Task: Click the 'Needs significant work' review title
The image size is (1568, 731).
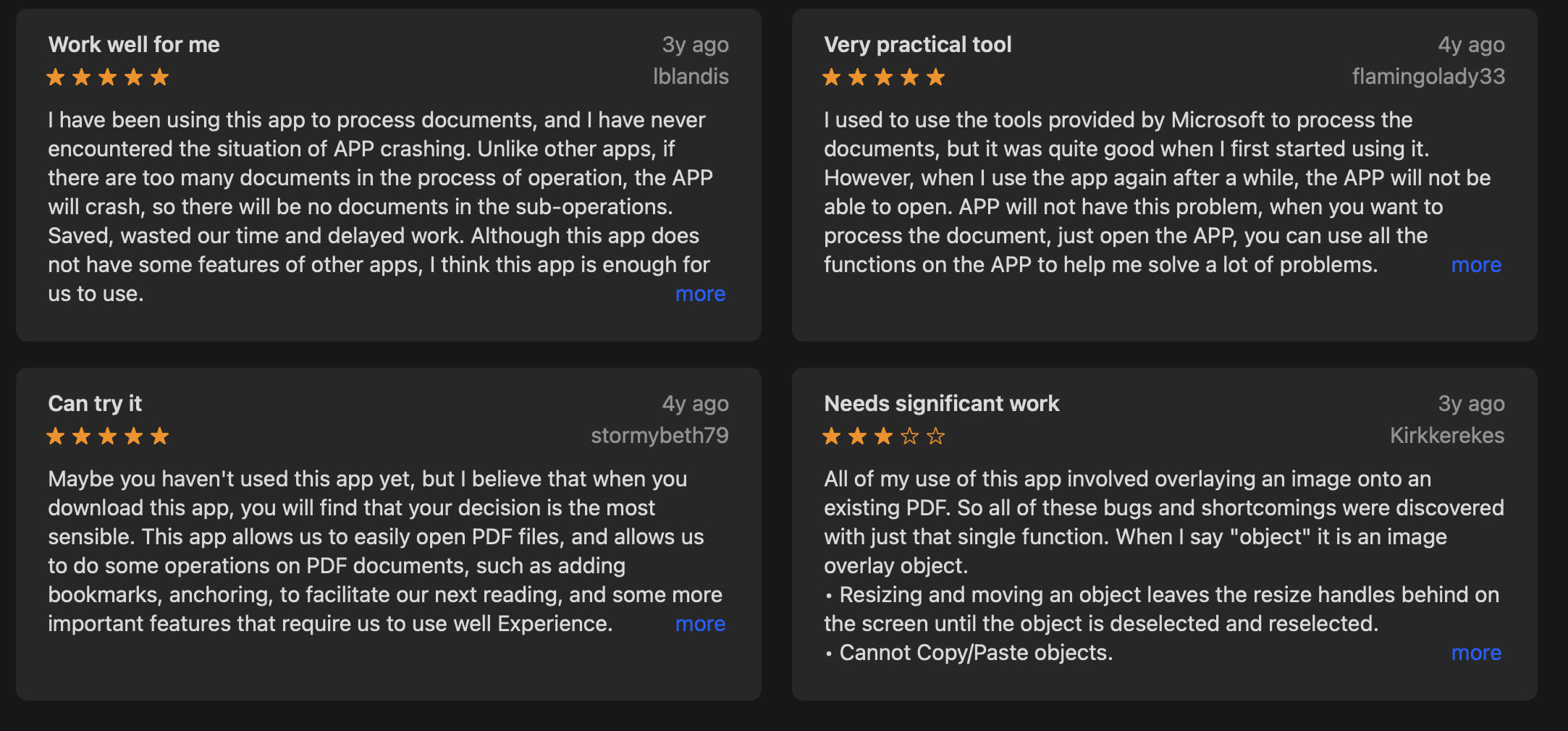Action: (x=941, y=404)
